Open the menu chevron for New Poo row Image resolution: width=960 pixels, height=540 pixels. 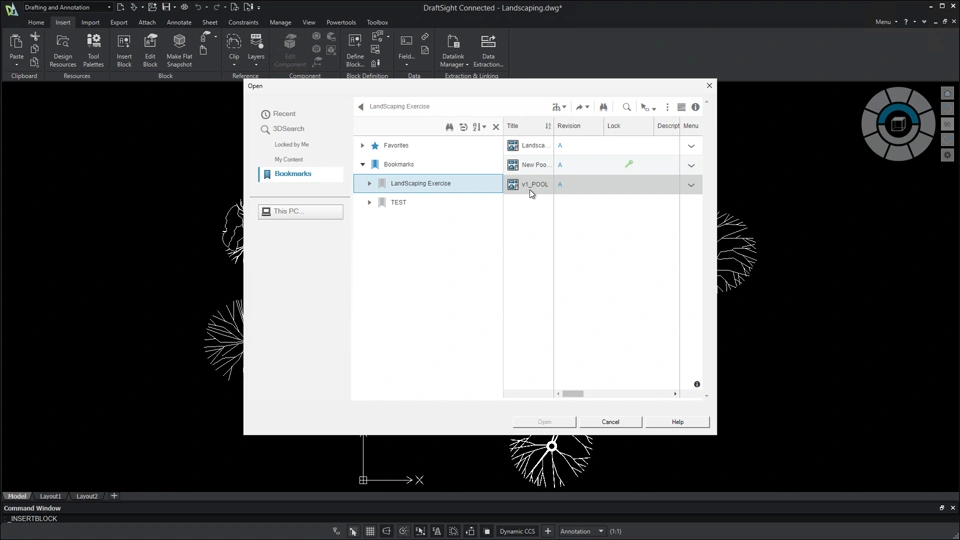tap(691, 165)
